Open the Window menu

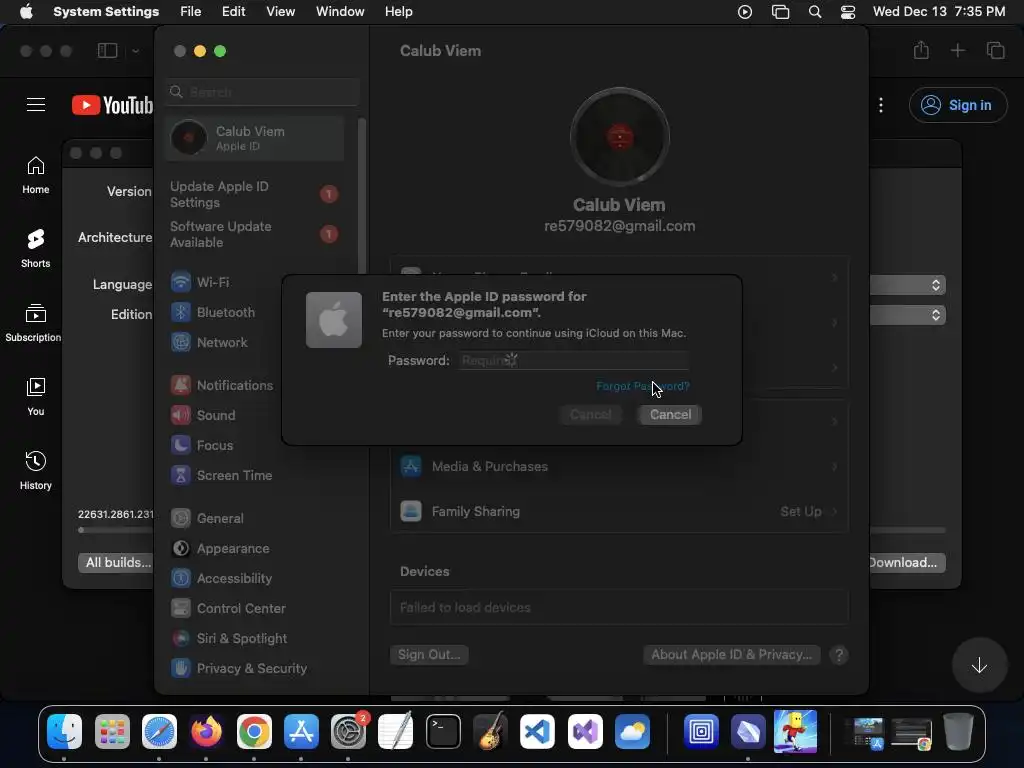tap(340, 12)
